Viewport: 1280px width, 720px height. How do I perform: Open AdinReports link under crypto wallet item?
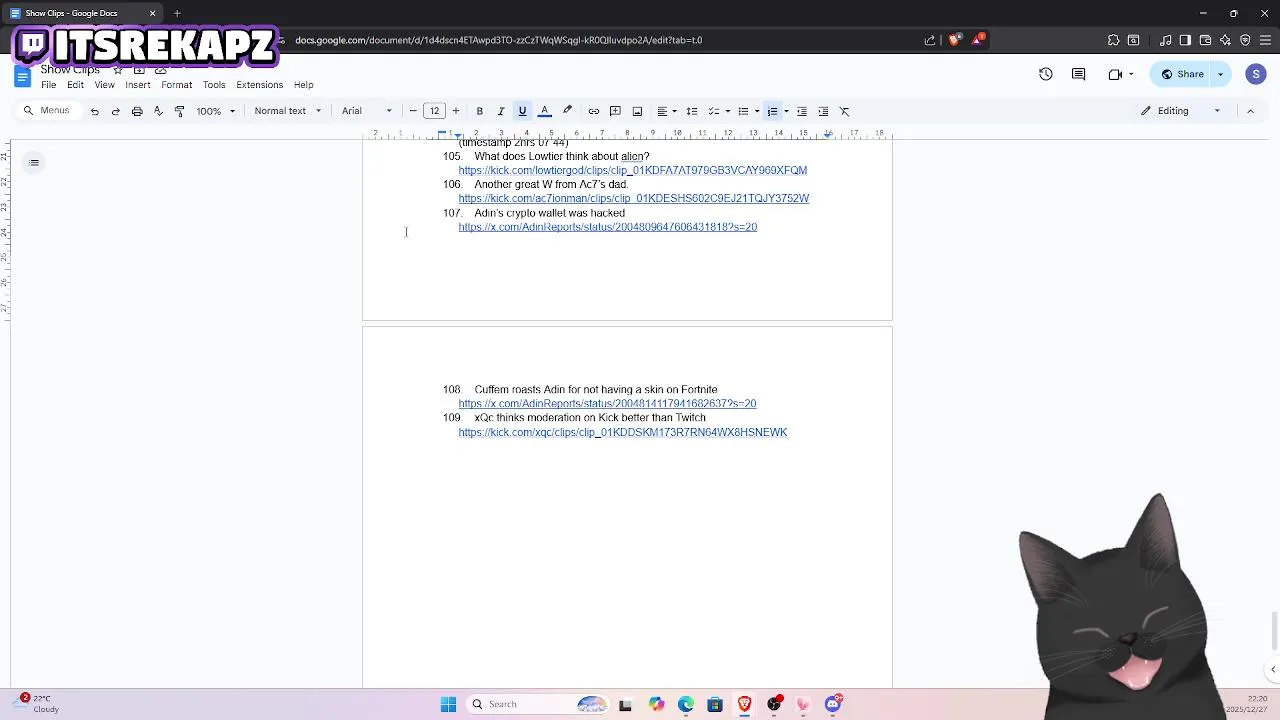click(x=608, y=227)
